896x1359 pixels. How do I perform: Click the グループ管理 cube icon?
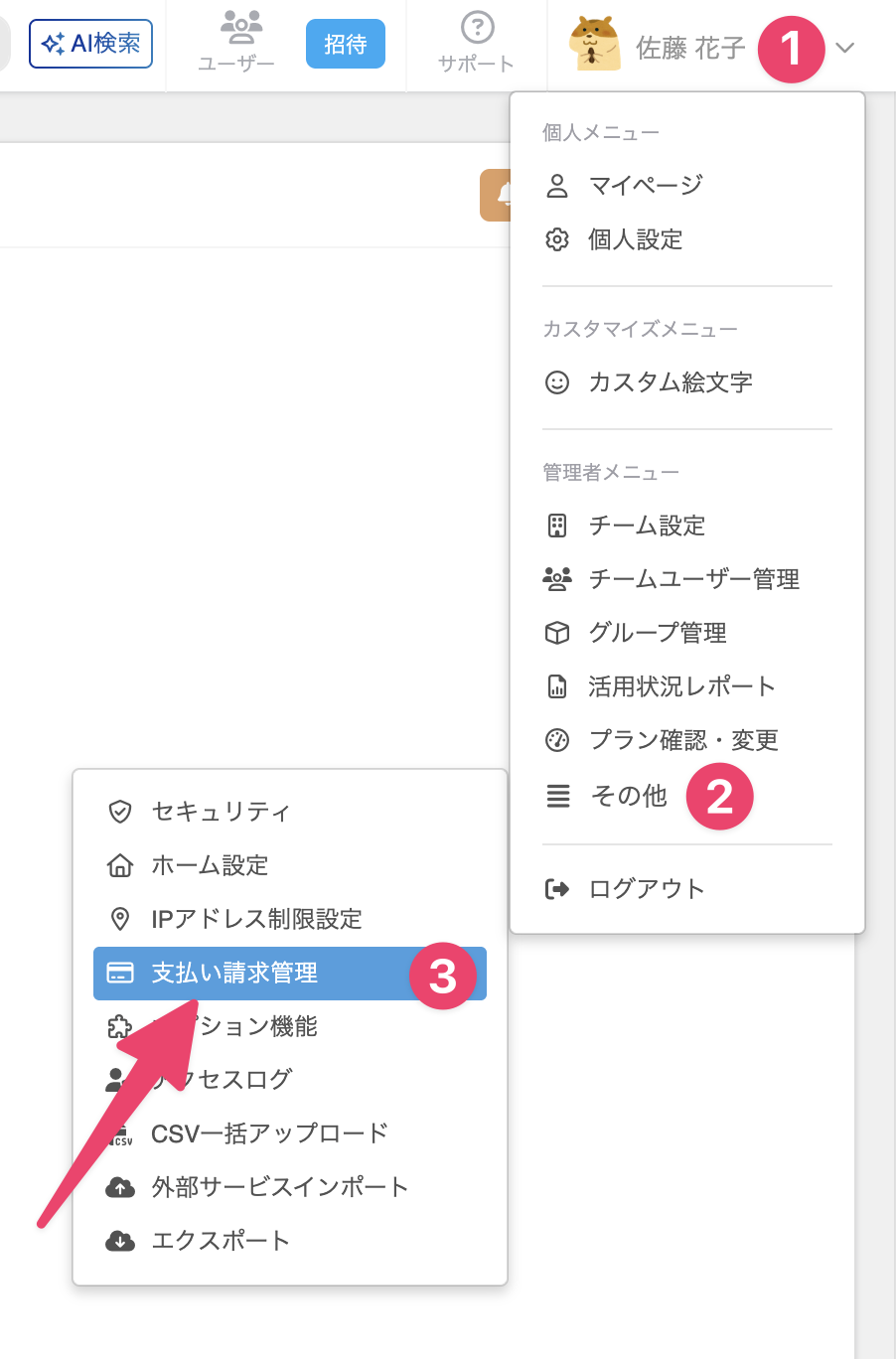point(557,633)
